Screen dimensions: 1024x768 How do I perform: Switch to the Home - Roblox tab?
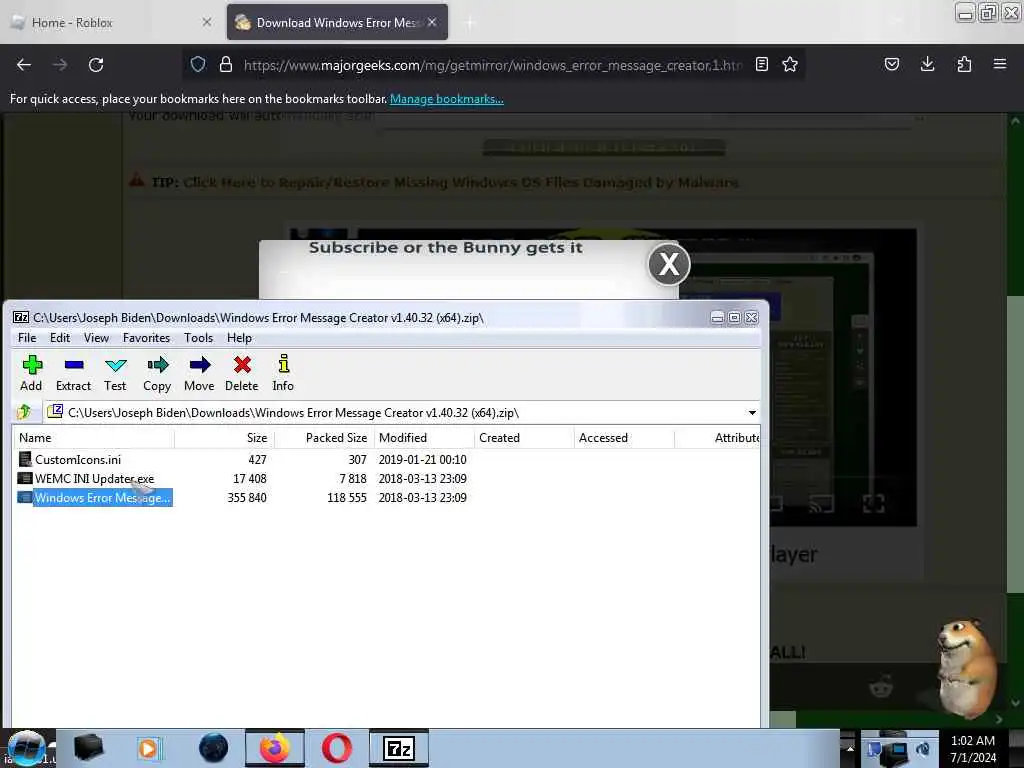[112, 22]
